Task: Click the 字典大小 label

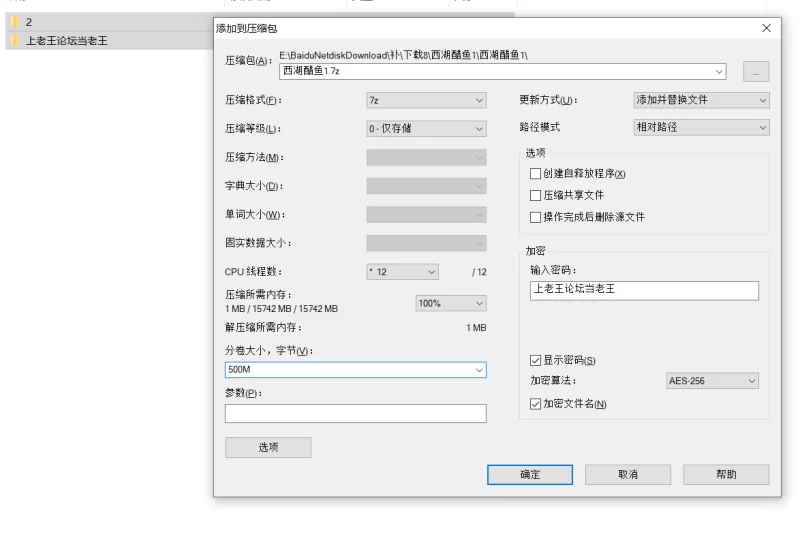Action: click(254, 186)
